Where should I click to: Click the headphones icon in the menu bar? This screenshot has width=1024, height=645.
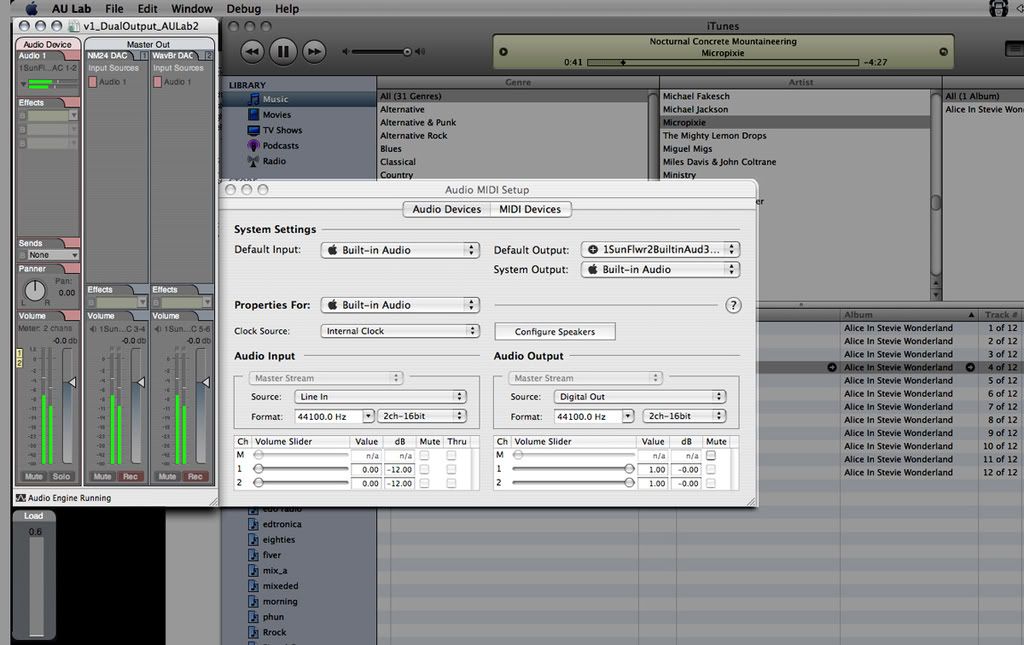click(998, 8)
